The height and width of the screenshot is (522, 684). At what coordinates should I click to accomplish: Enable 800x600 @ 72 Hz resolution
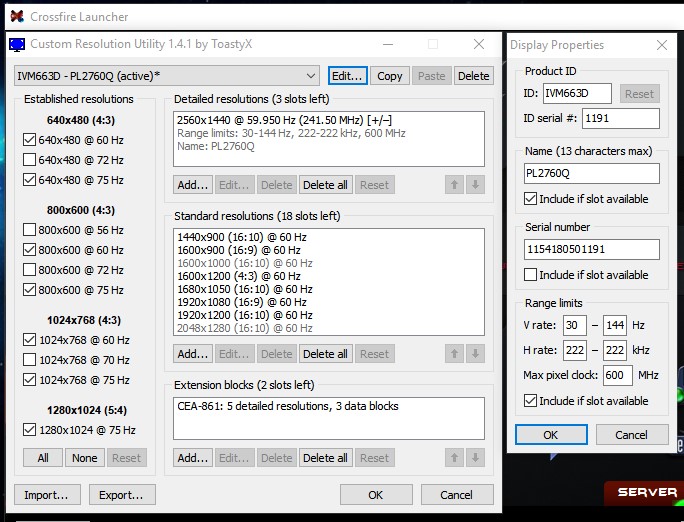29,270
